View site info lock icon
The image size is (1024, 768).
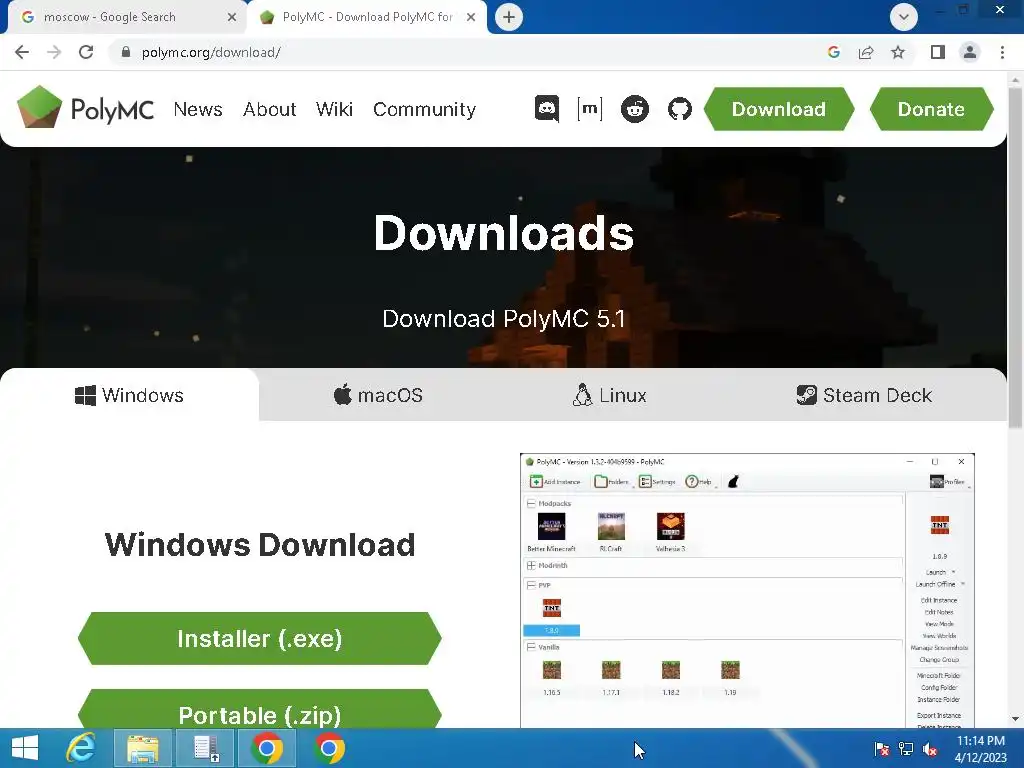[x=126, y=52]
